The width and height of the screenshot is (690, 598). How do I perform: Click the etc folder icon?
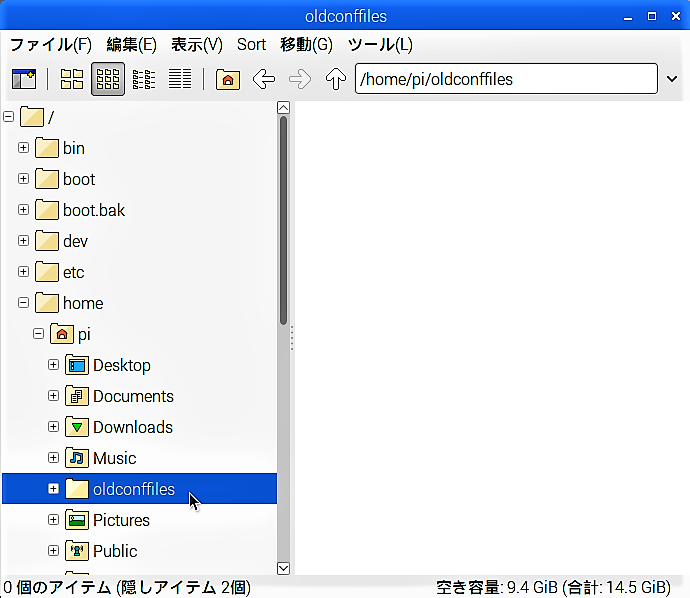coord(47,272)
